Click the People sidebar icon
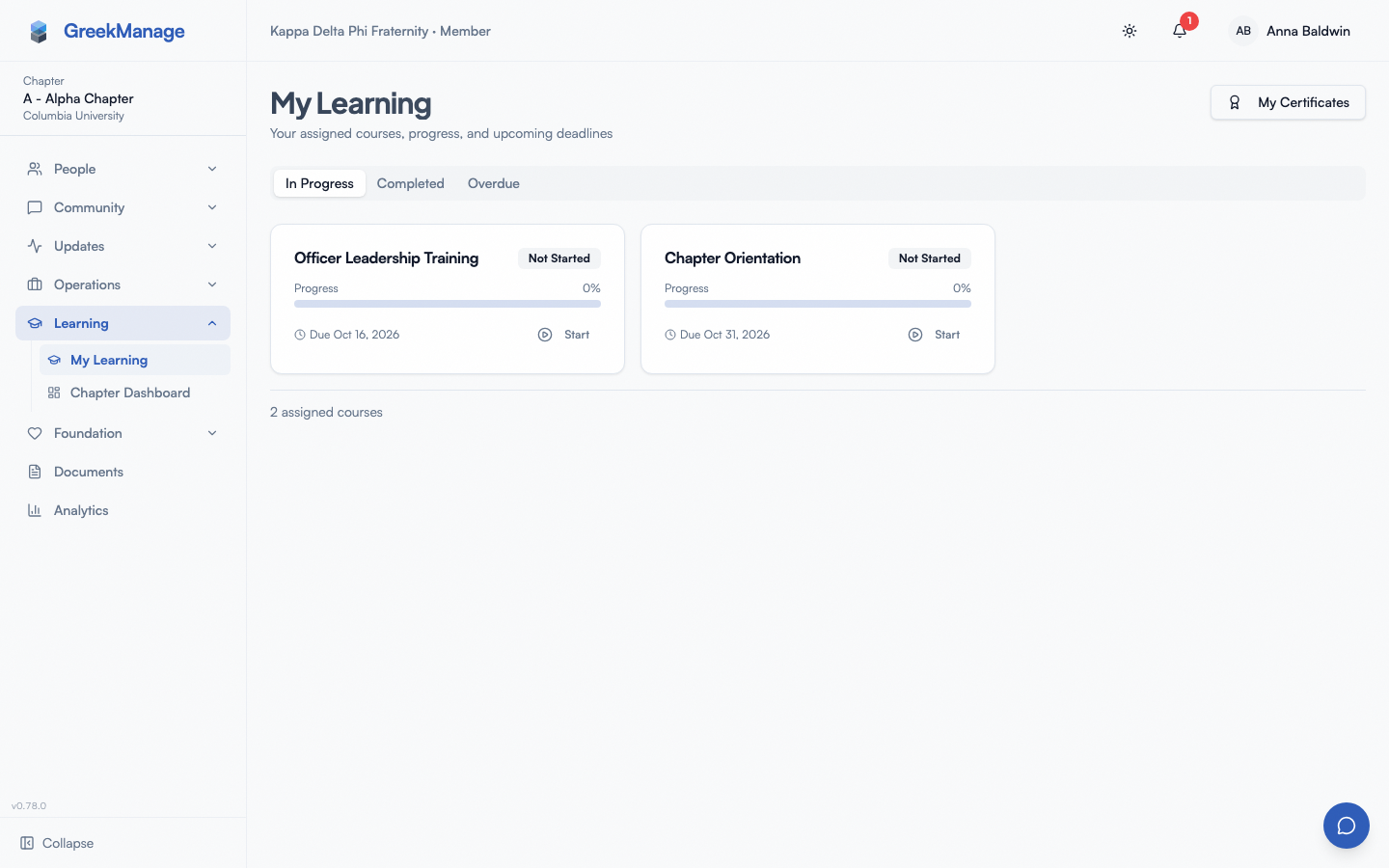Viewport: 1389px width, 868px height. (35, 169)
